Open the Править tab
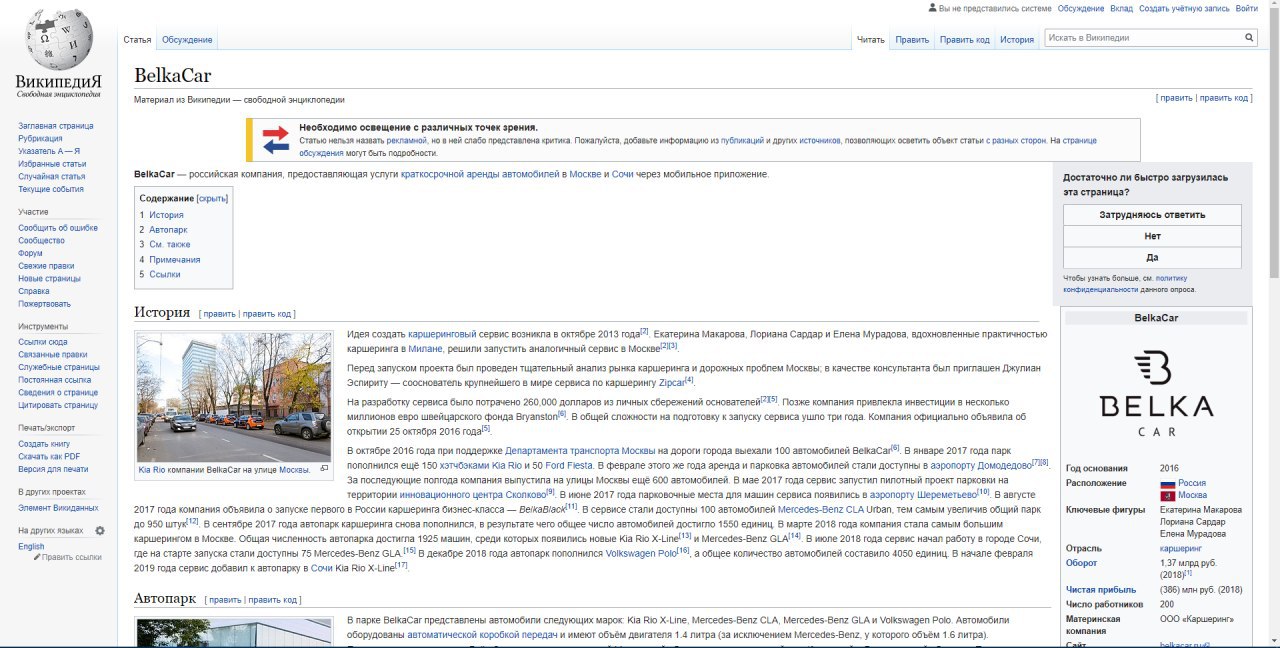The width and height of the screenshot is (1280, 648). click(x=912, y=40)
